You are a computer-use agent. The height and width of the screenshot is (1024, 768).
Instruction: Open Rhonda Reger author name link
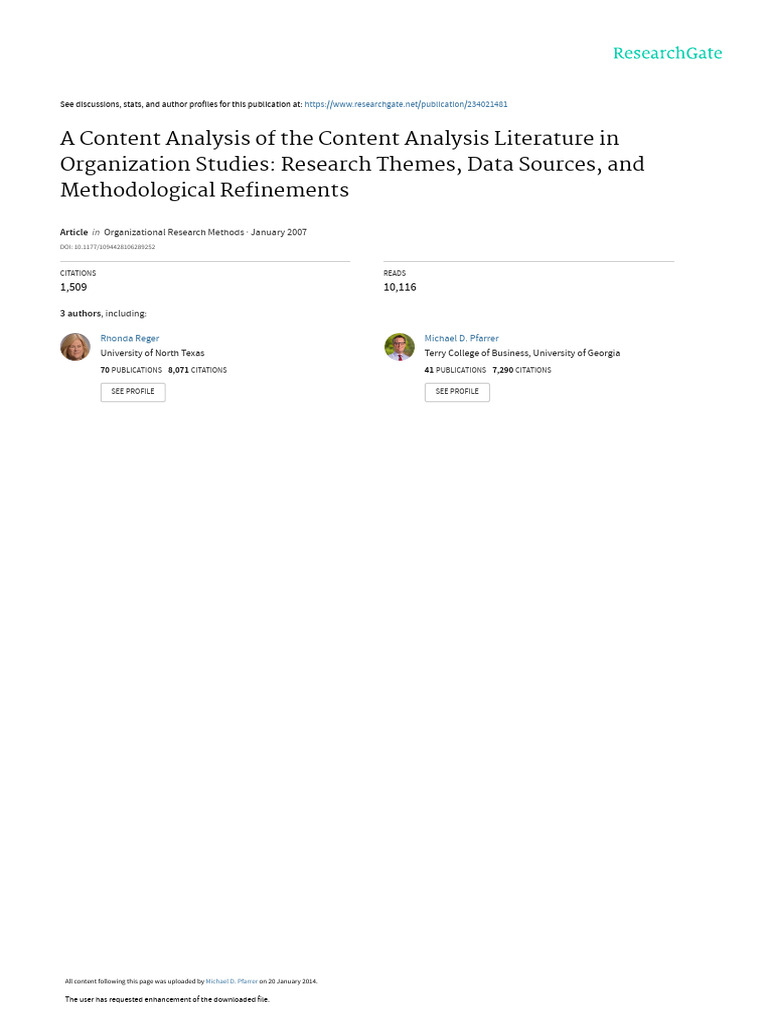[130, 339]
